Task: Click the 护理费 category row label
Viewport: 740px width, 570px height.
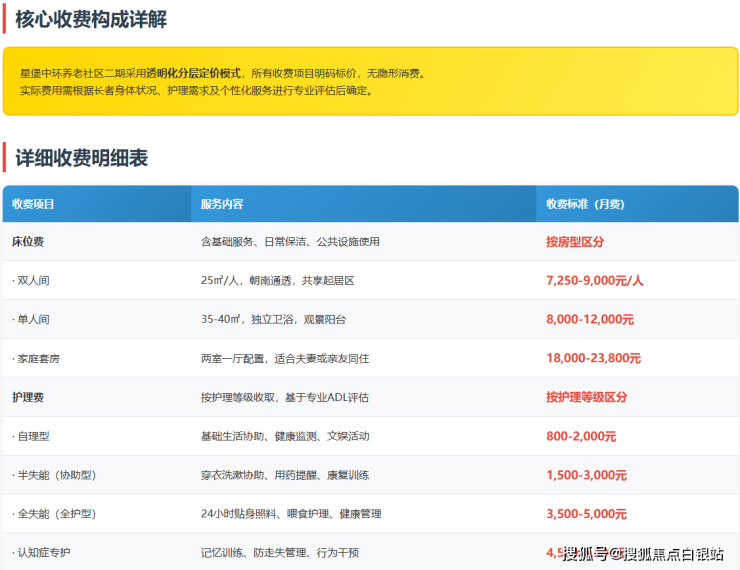Action: 28,397
